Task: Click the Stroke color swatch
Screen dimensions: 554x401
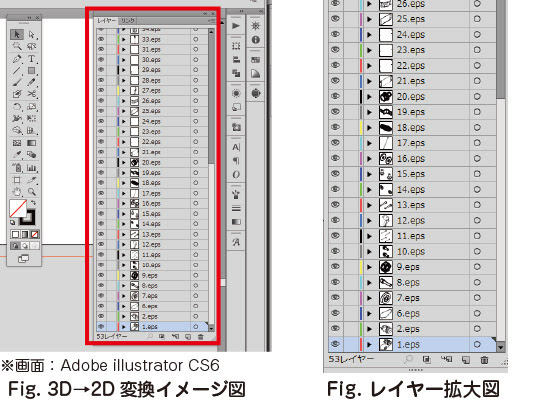Action: 29,217
